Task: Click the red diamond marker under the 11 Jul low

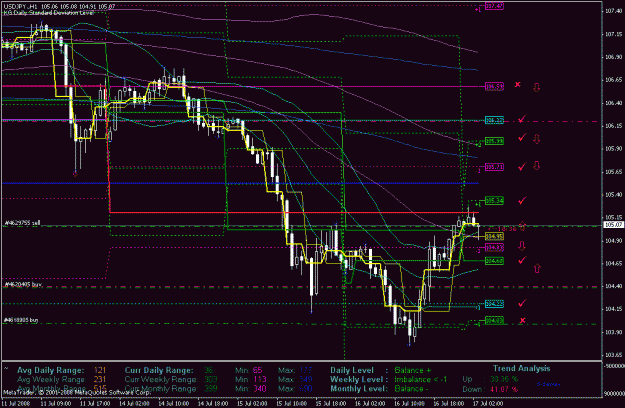Action: (x=75, y=174)
